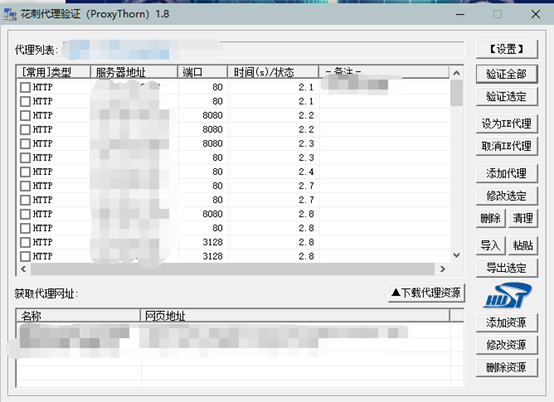This screenshot has height=402, width=554.
Task: Tick checkbox of first port 3128 row
Action: pos(25,242)
